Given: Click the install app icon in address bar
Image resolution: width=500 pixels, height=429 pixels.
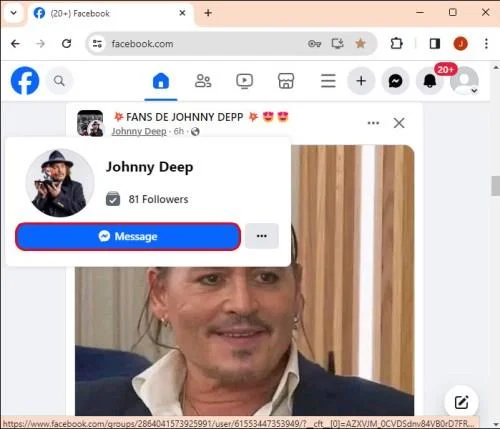Looking at the screenshot, I should coord(337,44).
